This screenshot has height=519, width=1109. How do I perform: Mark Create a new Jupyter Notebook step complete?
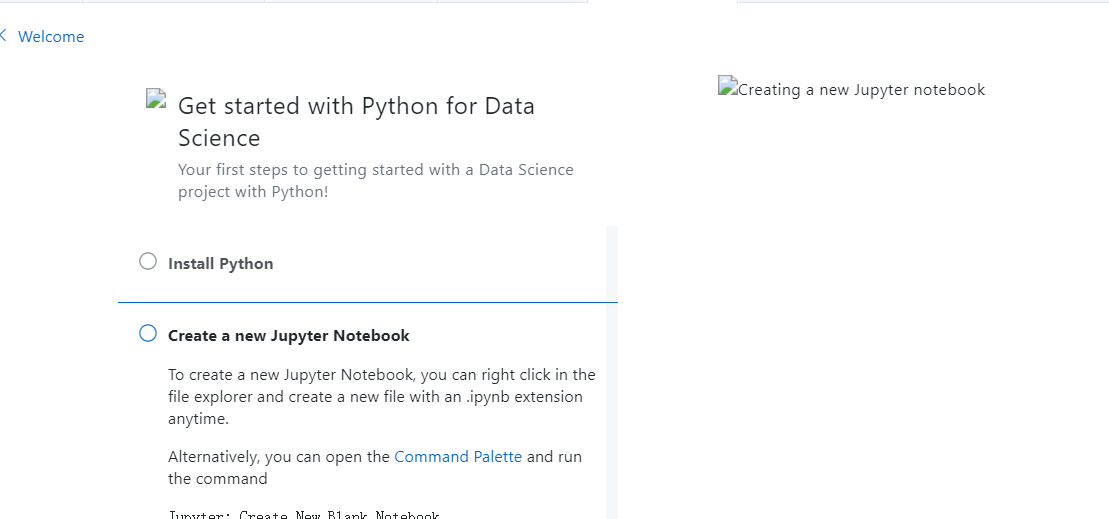[x=148, y=333]
